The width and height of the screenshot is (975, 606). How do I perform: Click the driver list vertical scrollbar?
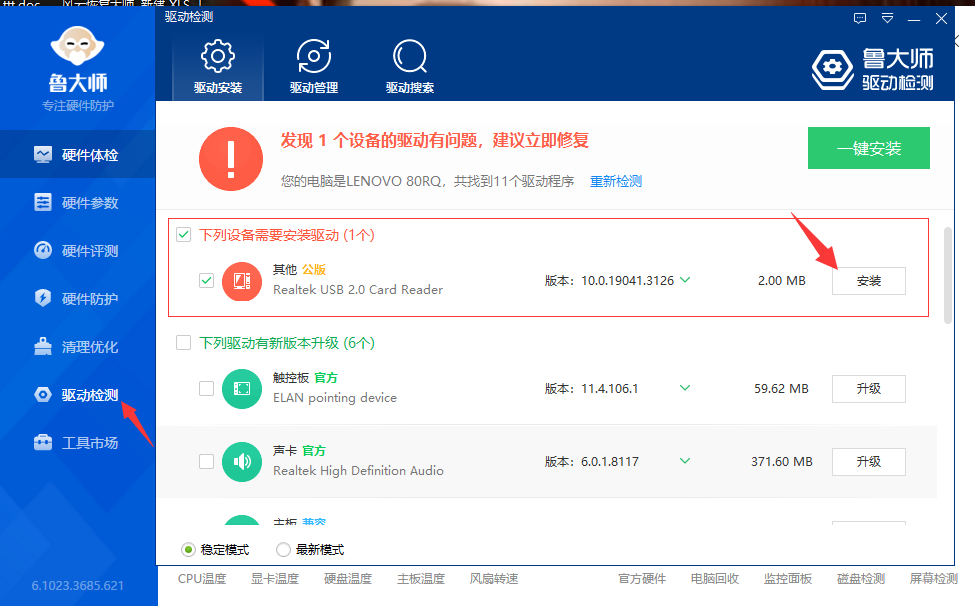tap(947, 275)
